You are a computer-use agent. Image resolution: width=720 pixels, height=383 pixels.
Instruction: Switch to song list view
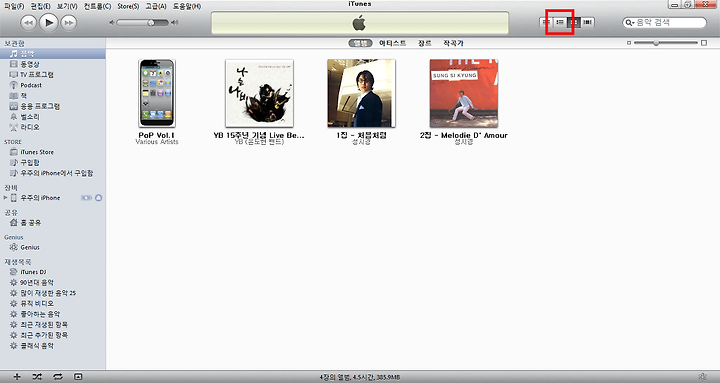[x=546, y=22]
